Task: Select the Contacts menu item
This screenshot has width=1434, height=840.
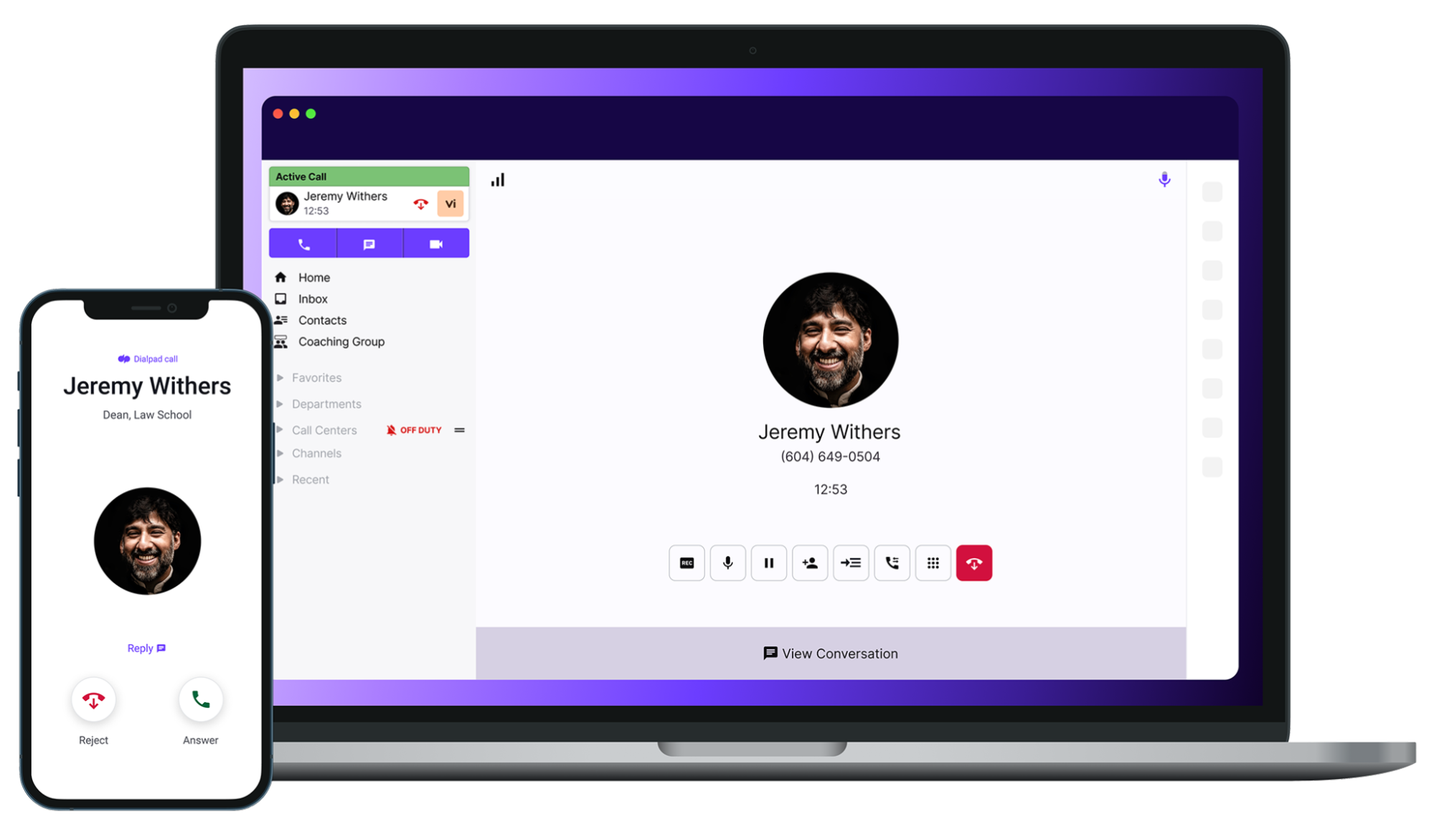Action: click(x=322, y=319)
